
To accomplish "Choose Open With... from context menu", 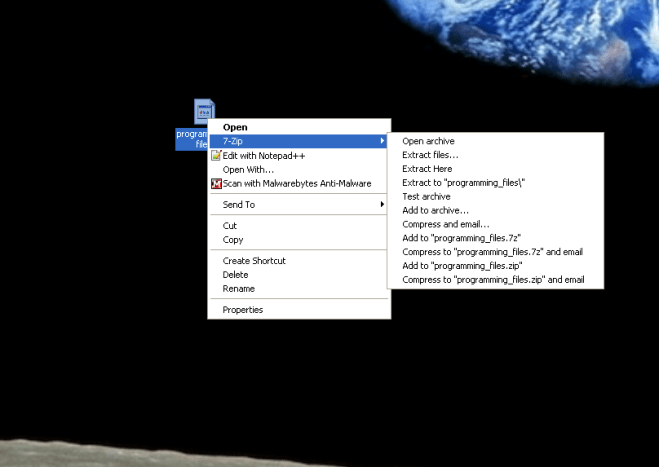I will 248,169.
